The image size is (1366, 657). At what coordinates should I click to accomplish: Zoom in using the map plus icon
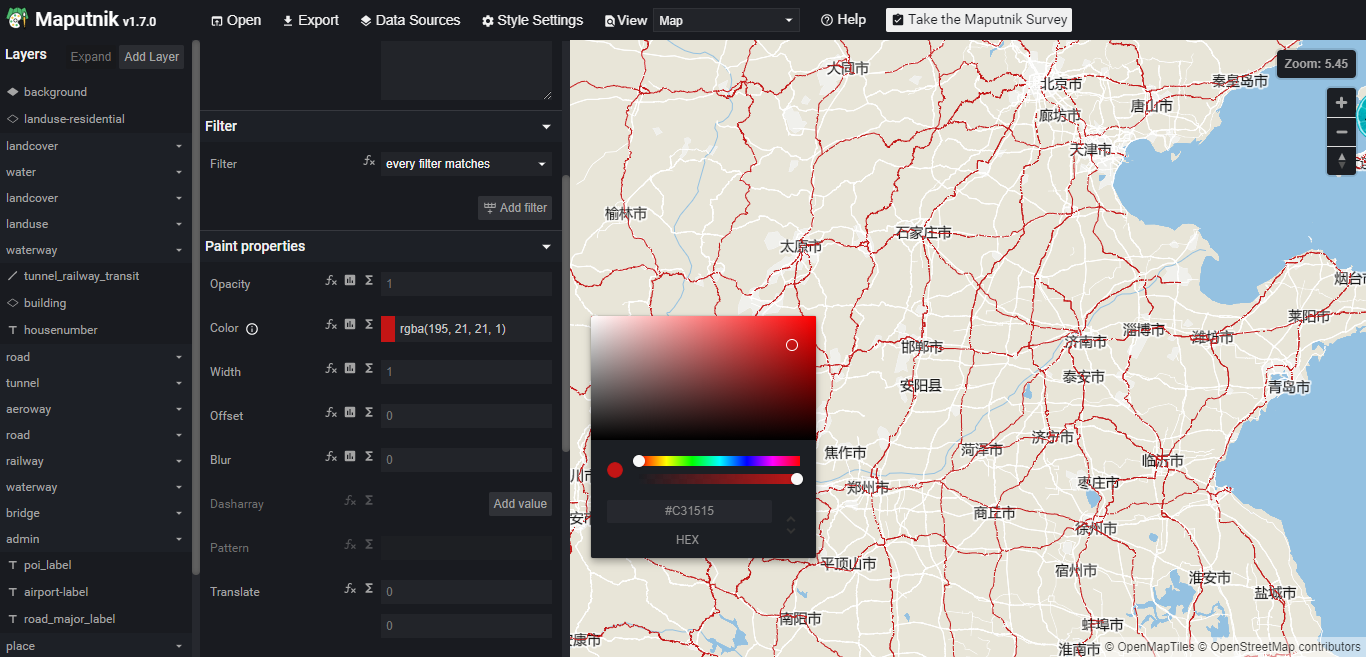1341,102
